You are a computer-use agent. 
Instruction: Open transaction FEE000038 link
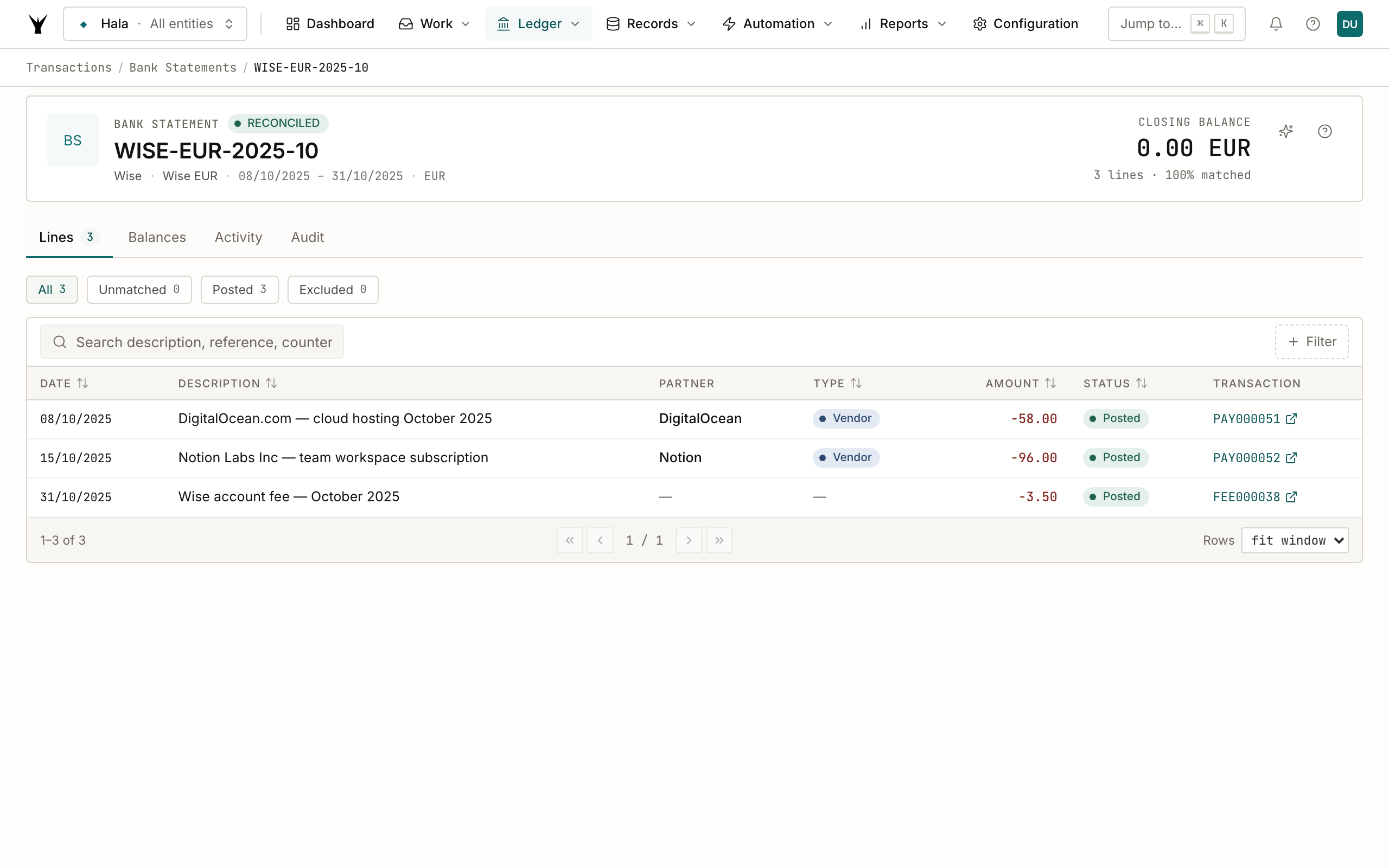click(1246, 497)
